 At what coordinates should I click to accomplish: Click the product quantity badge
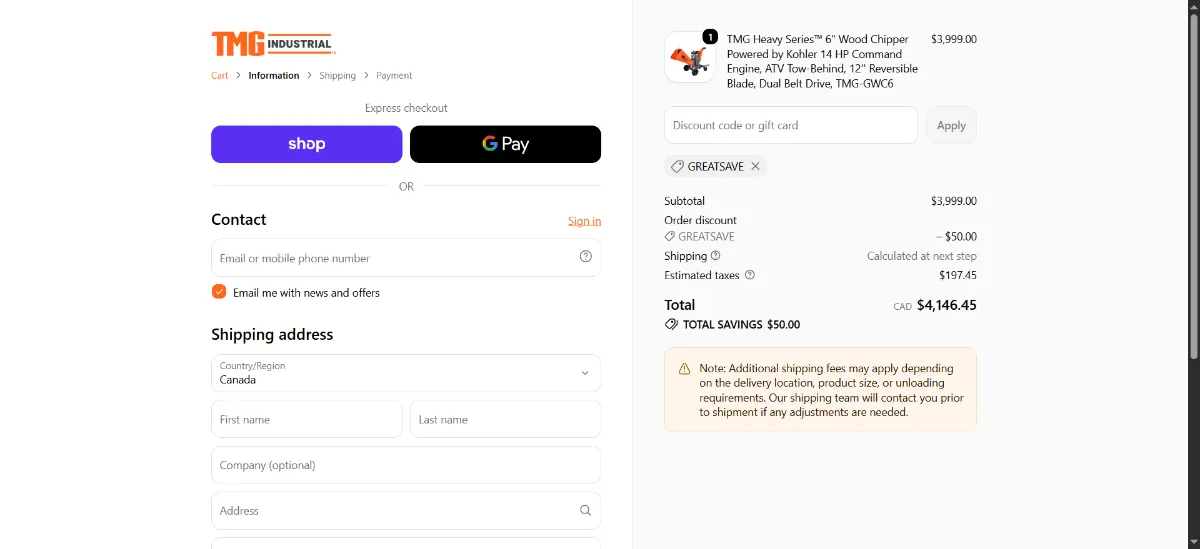[x=710, y=36]
